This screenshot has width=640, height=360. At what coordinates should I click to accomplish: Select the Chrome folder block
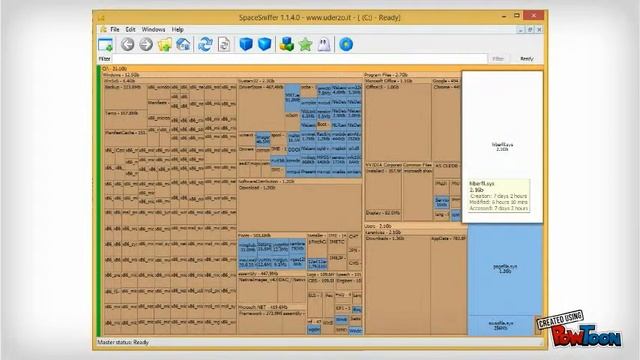pos(447,122)
